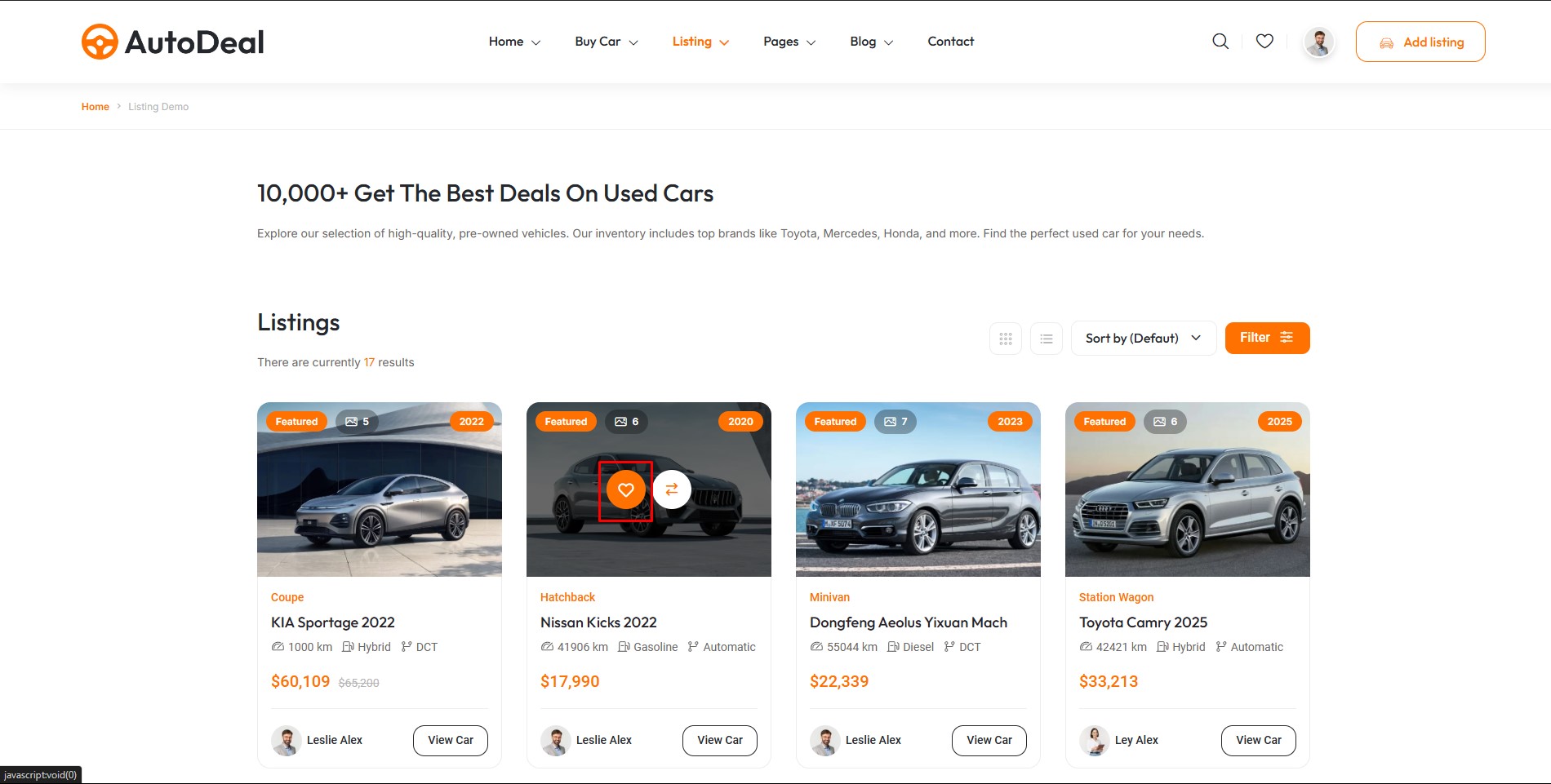This screenshot has height=784, width=1551.
Task: View Car for Dongfeng Aeolus Yixuan Mach
Action: [x=989, y=741]
